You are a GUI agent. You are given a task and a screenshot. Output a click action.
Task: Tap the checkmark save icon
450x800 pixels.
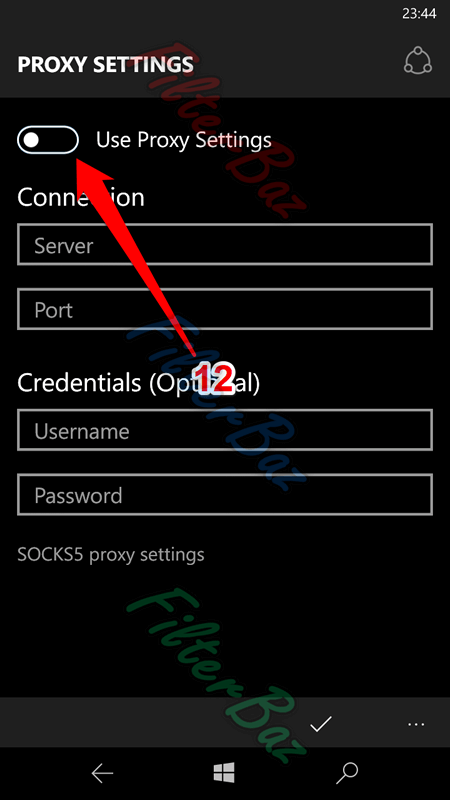pyautogui.click(x=321, y=723)
